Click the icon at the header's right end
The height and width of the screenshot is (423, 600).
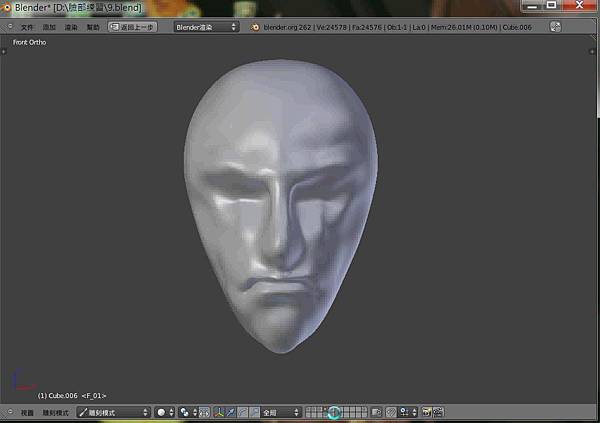(x=556, y=27)
